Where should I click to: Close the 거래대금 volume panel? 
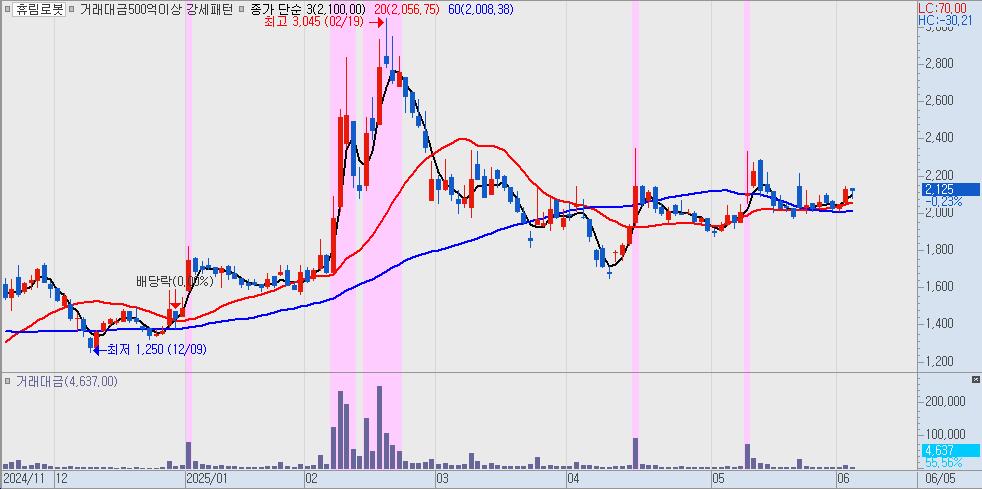(x=975, y=379)
